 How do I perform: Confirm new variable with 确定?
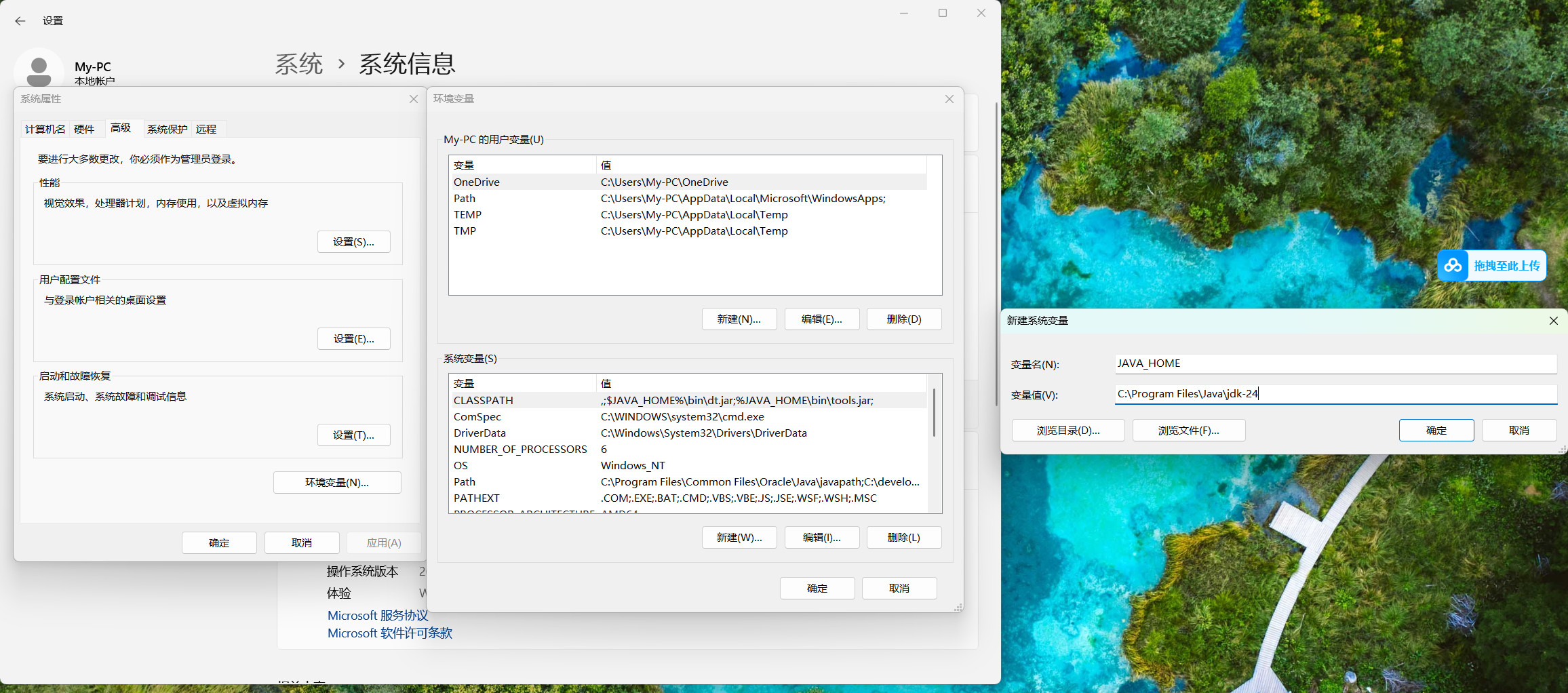1436,430
